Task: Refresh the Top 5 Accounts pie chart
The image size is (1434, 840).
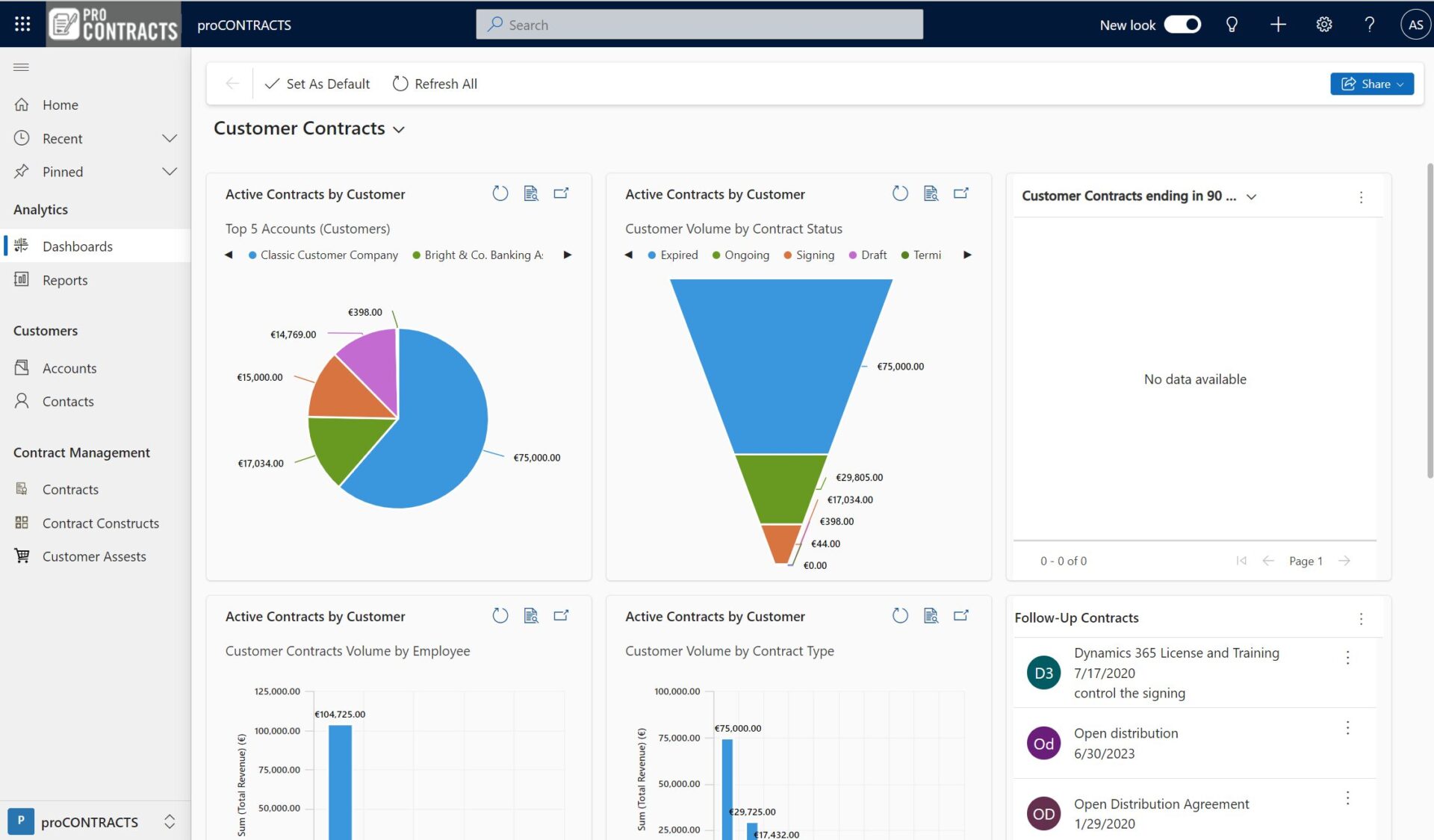Action: (500, 193)
